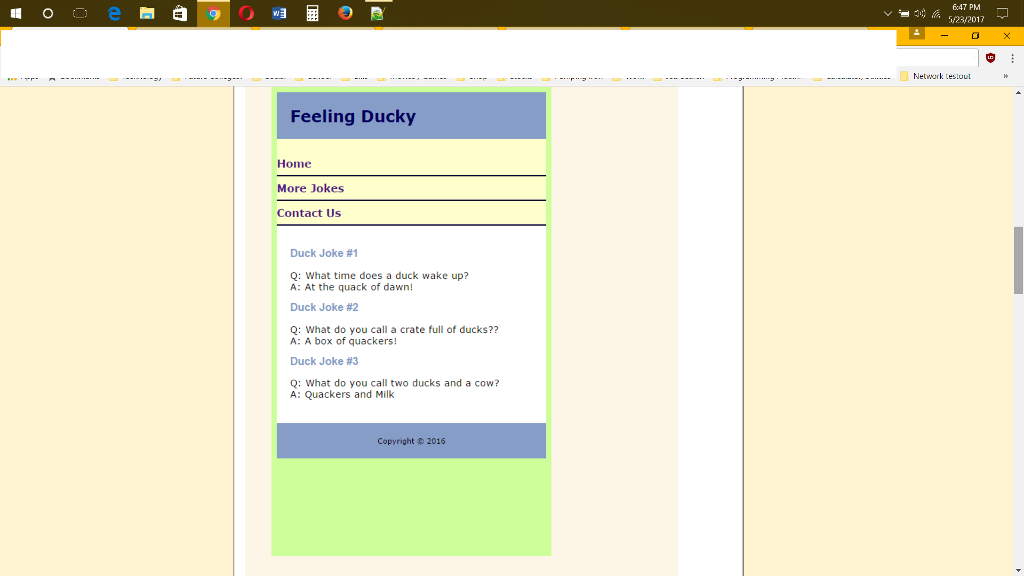The width and height of the screenshot is (1024, 576).
Task: Open the Contact Us link
Action: click(x=309, y=212)
